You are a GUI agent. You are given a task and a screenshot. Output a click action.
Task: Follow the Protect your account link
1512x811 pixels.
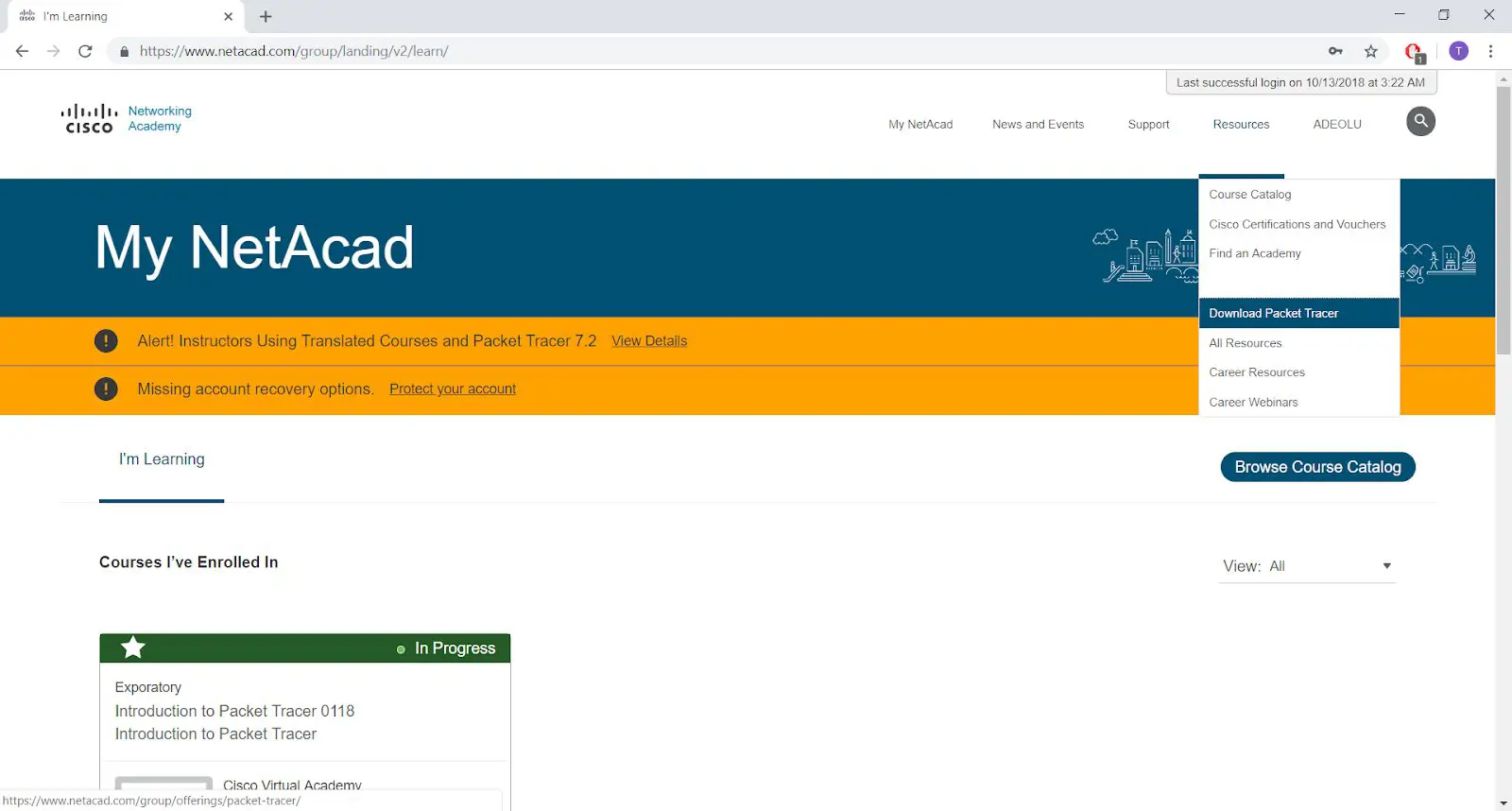(452, 388)
